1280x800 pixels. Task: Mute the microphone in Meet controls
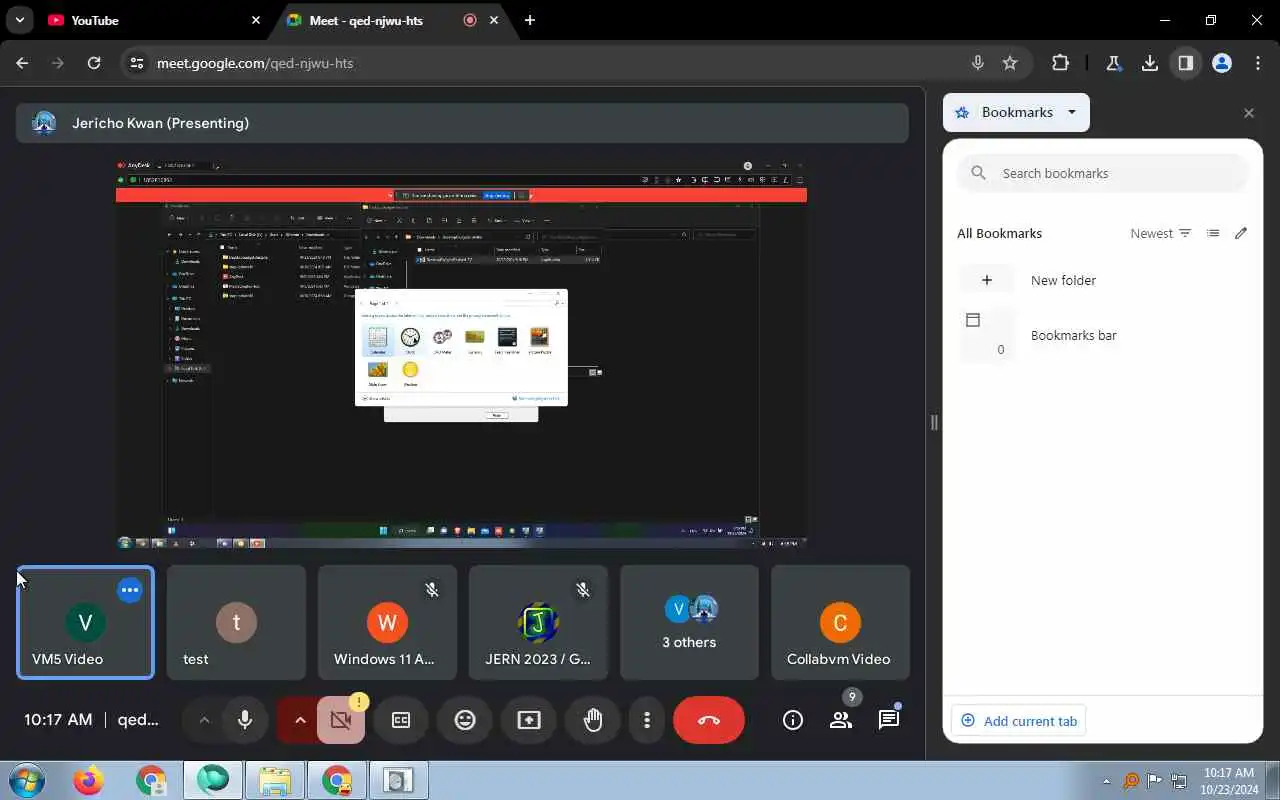[245, 720]
